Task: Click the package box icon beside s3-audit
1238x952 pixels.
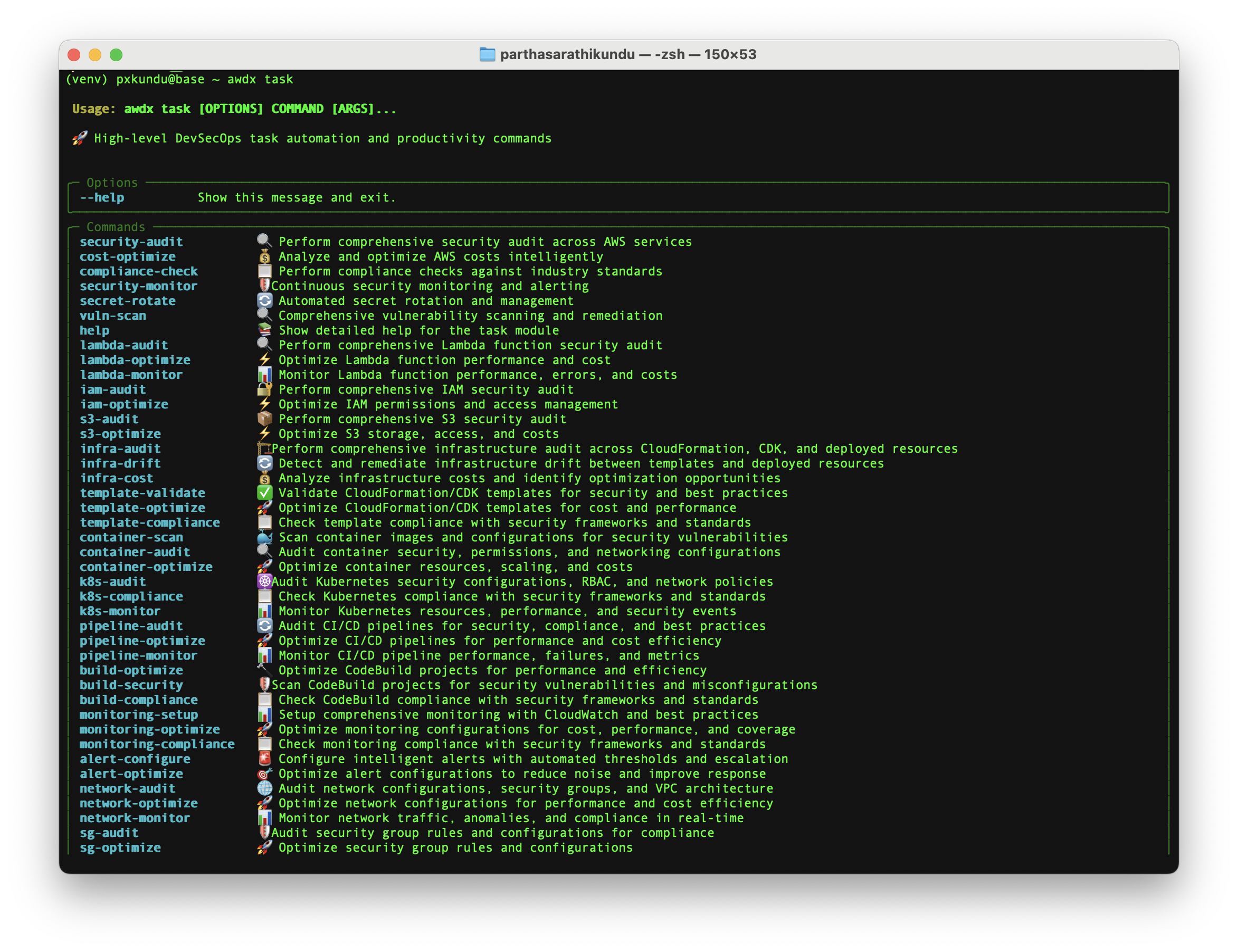Action: (264, 419)
